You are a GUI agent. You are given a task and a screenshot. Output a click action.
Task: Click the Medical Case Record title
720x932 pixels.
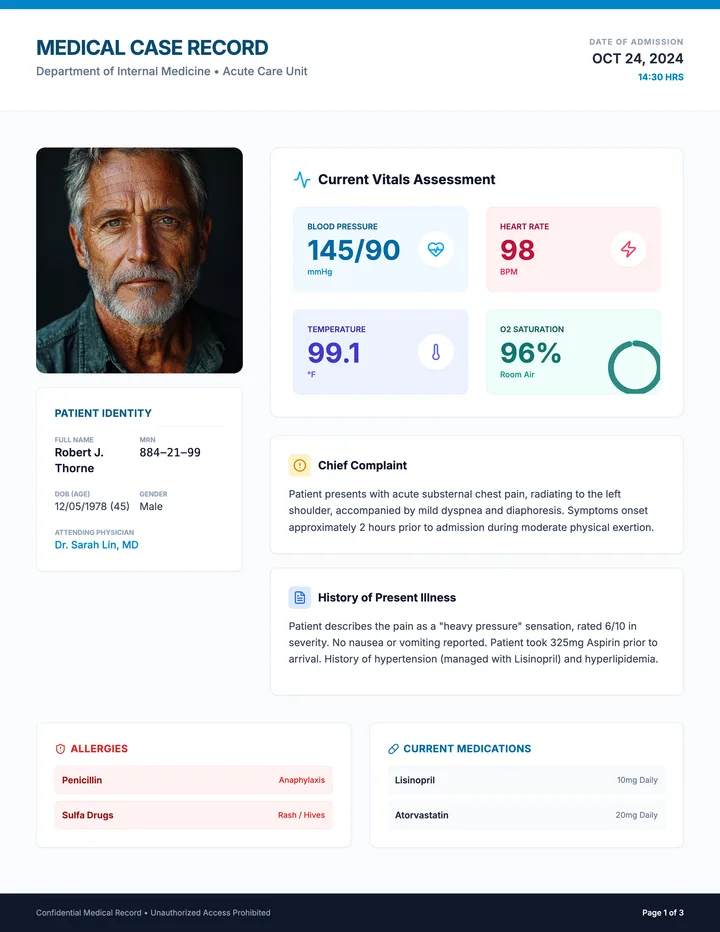pyautogui.click(x=152, y=48)
